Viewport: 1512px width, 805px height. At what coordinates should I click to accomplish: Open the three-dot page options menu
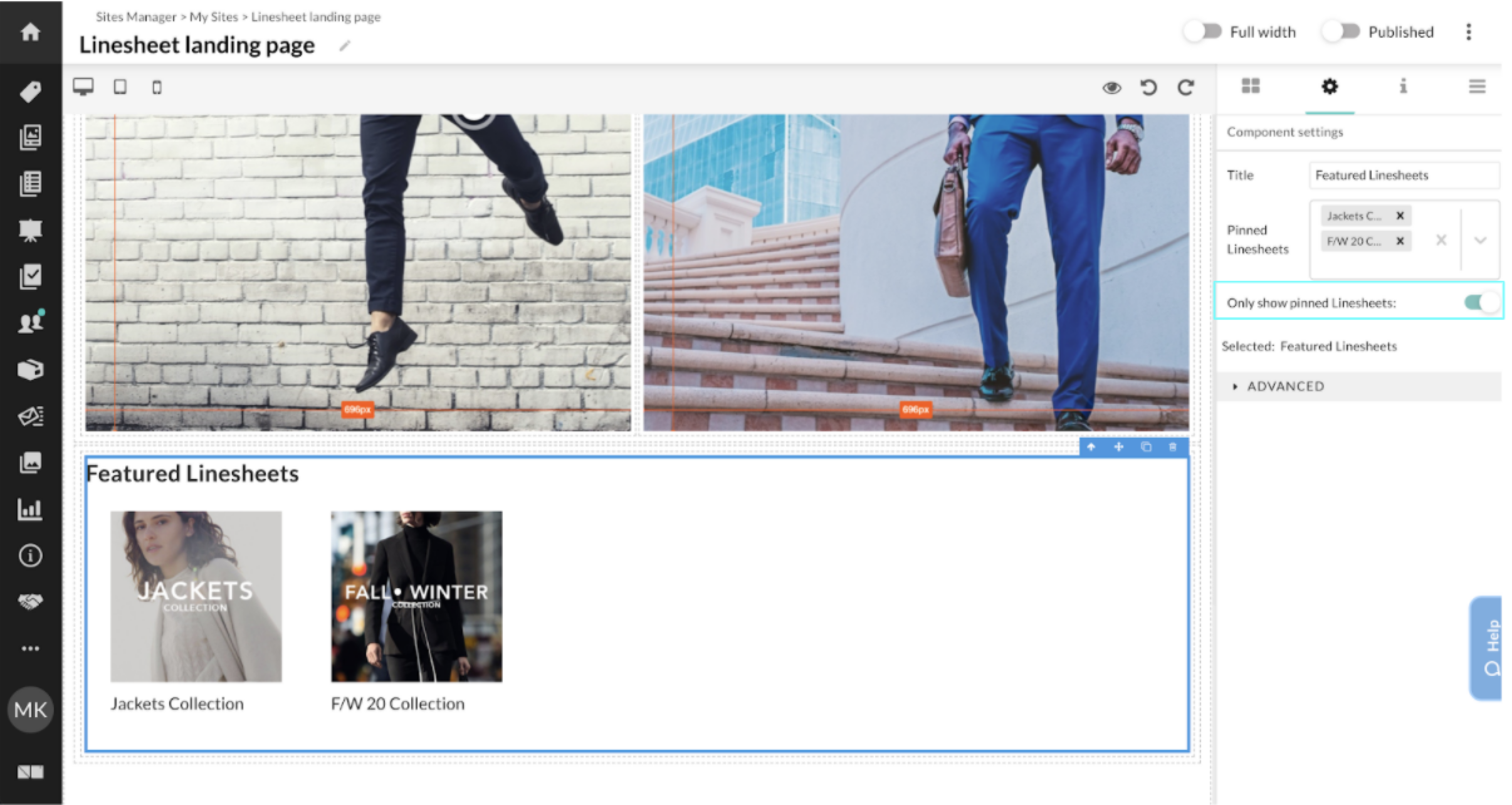point(1469,32)
